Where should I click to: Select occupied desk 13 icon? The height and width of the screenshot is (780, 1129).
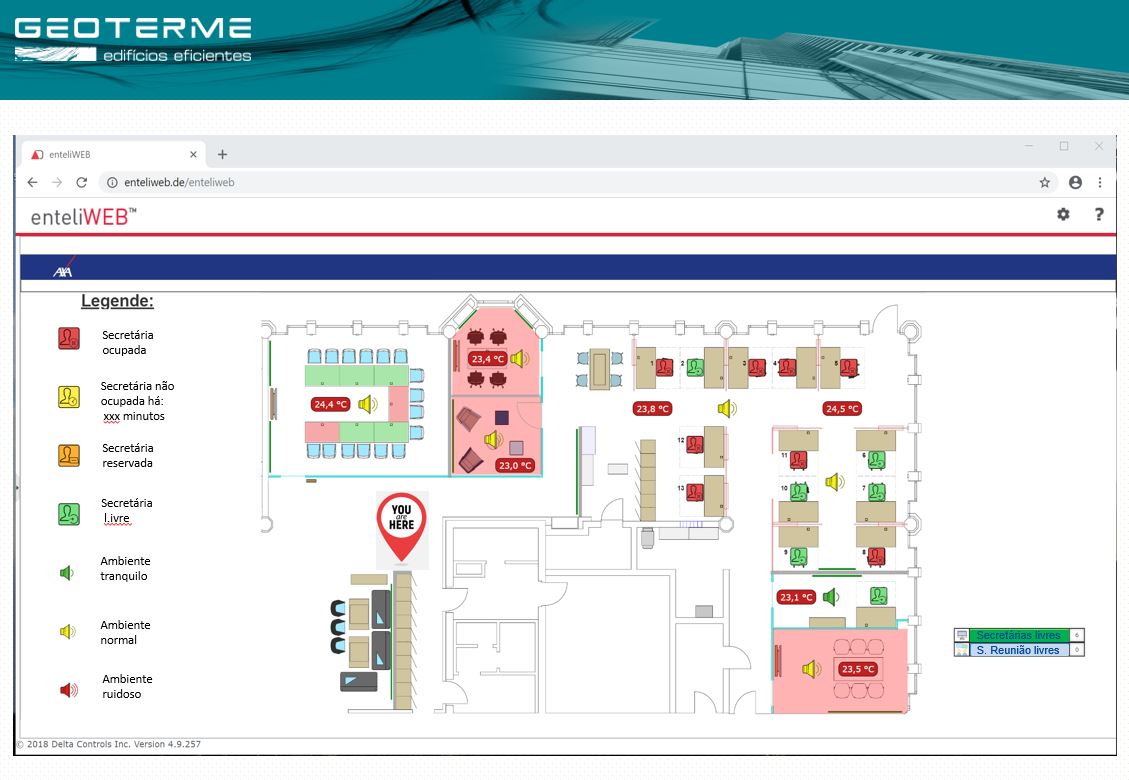coord(695,493)
